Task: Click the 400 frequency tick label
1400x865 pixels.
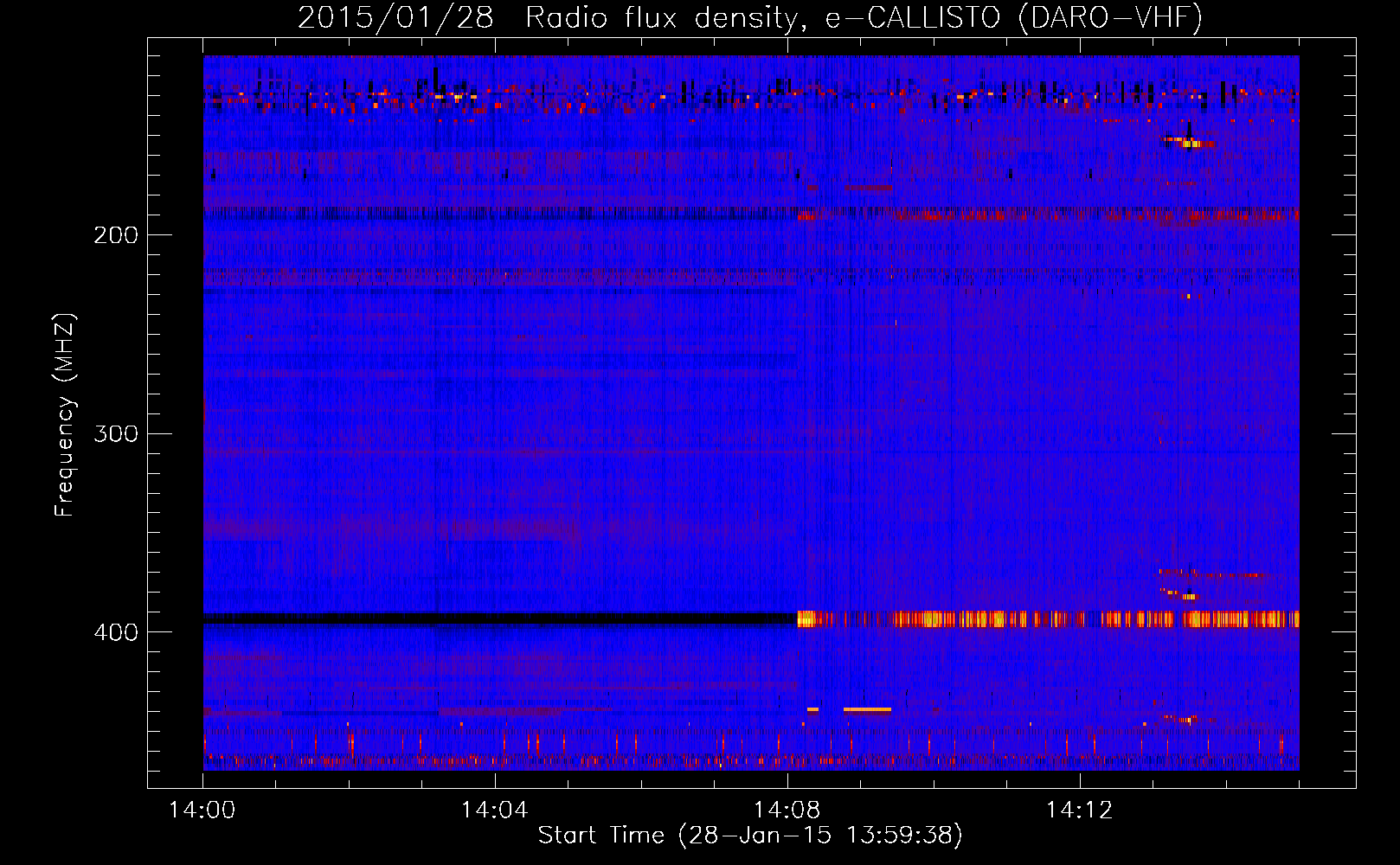Action: (x=116, y=632)
